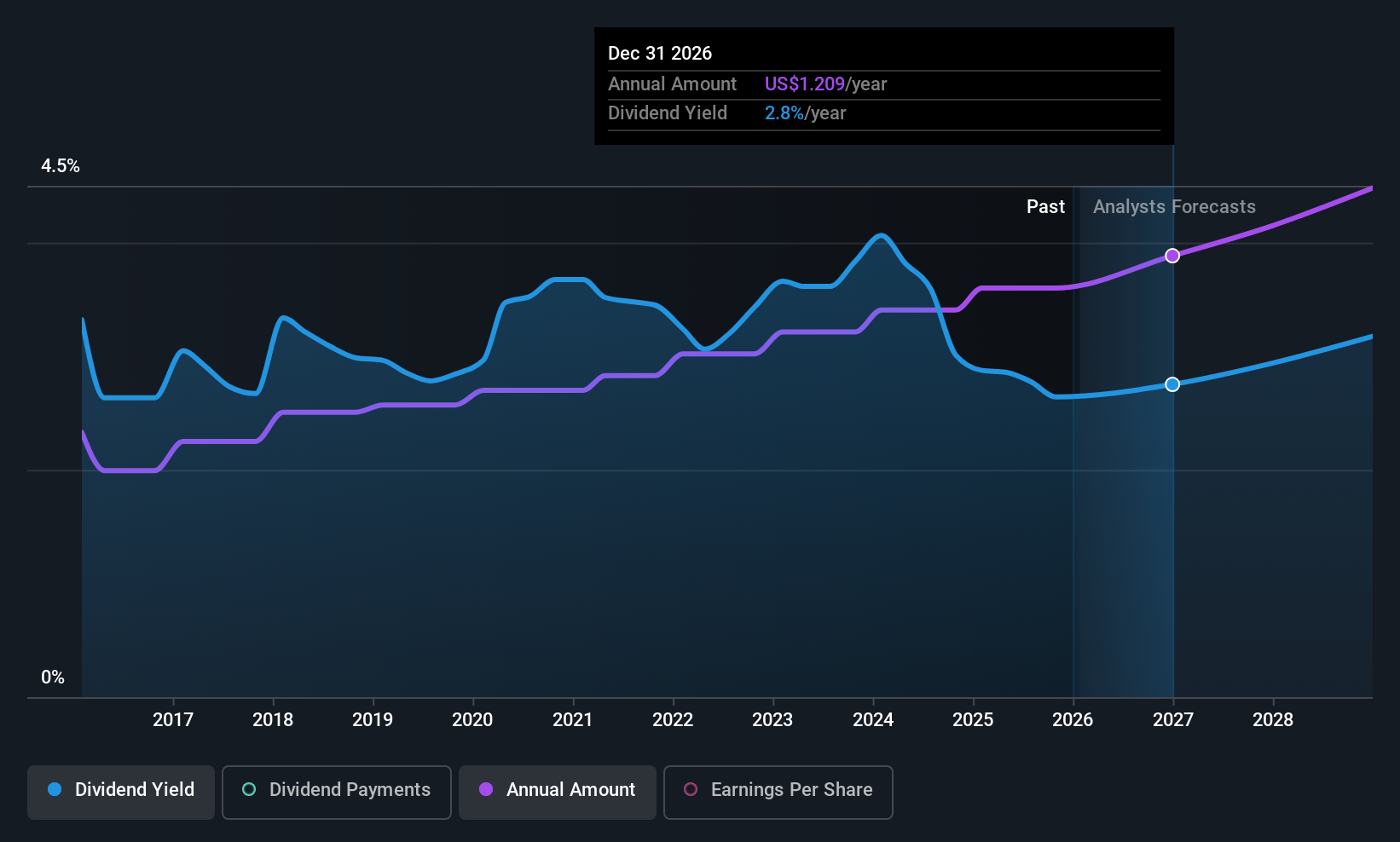Viewport: 1400px width, 842px height.
Task: Click the purple Annual Amount legend dot
Action: tap(486, 789)
